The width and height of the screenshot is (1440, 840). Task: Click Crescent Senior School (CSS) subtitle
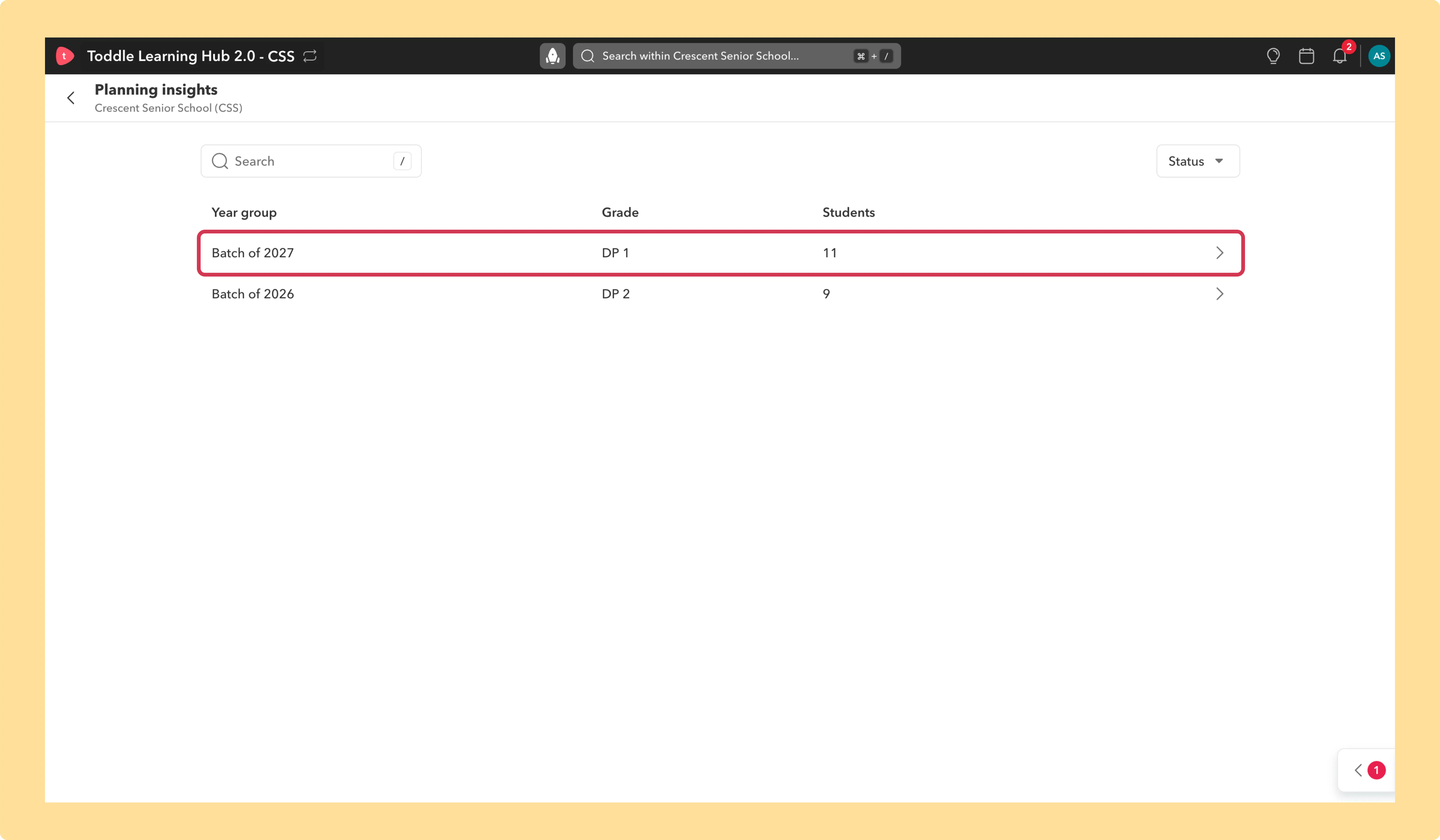(x=169, y=108)
